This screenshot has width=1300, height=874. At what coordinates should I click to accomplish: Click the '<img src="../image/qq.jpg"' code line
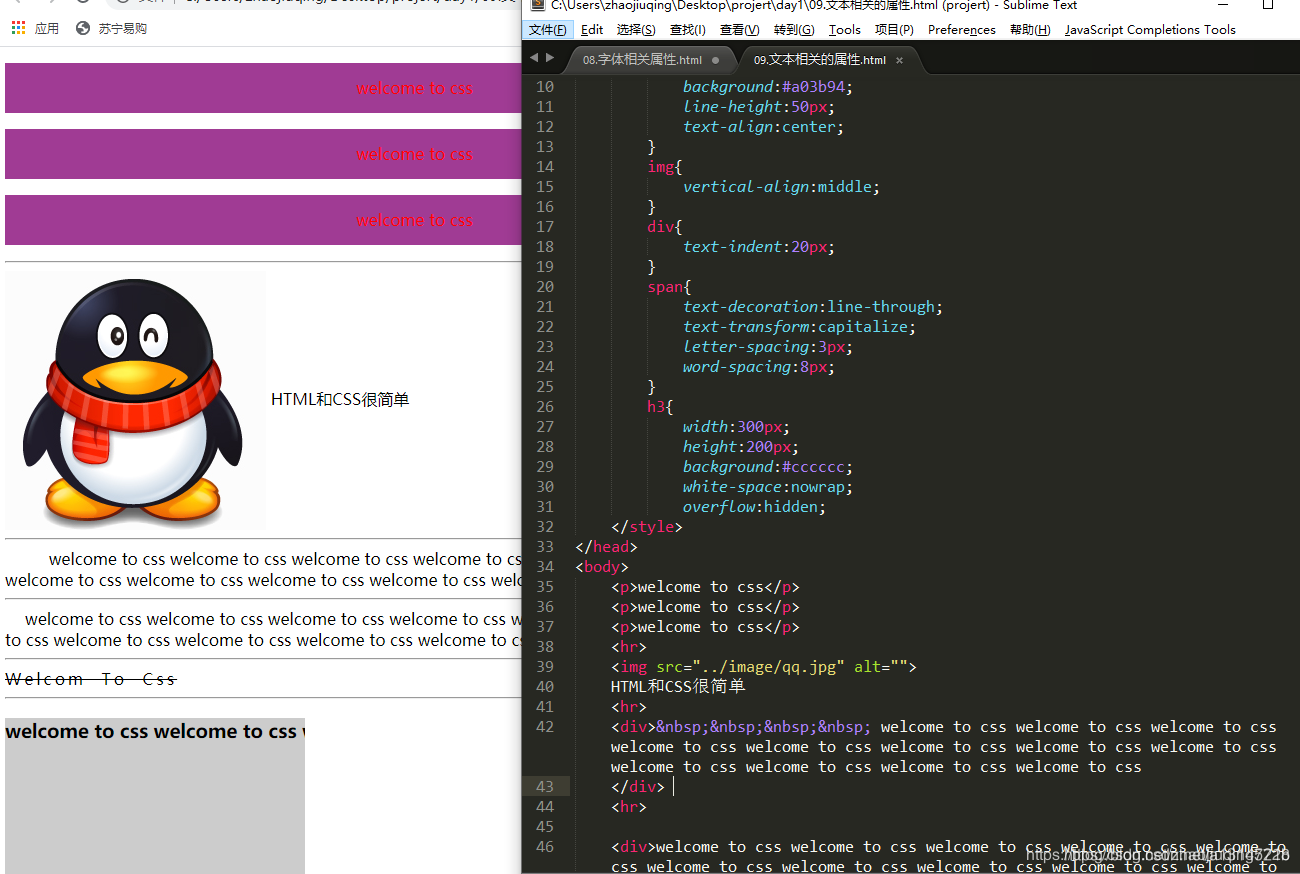point(764,667)
